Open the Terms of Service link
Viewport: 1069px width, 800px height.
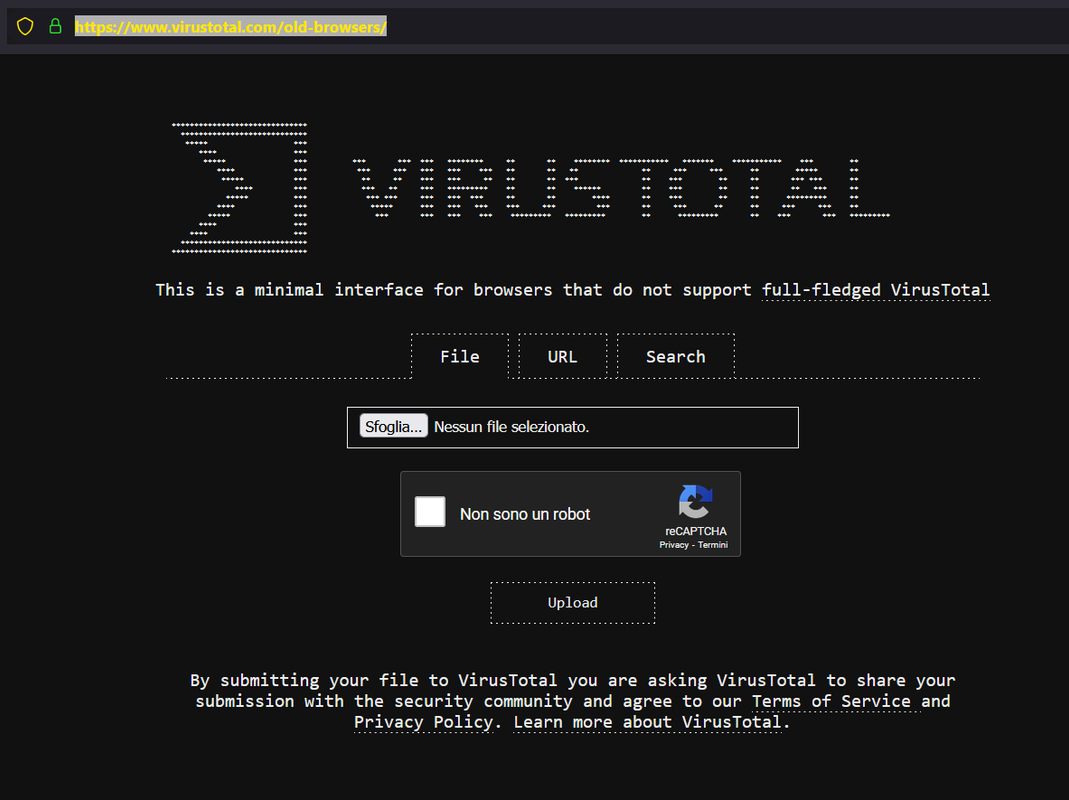(831, 701)
